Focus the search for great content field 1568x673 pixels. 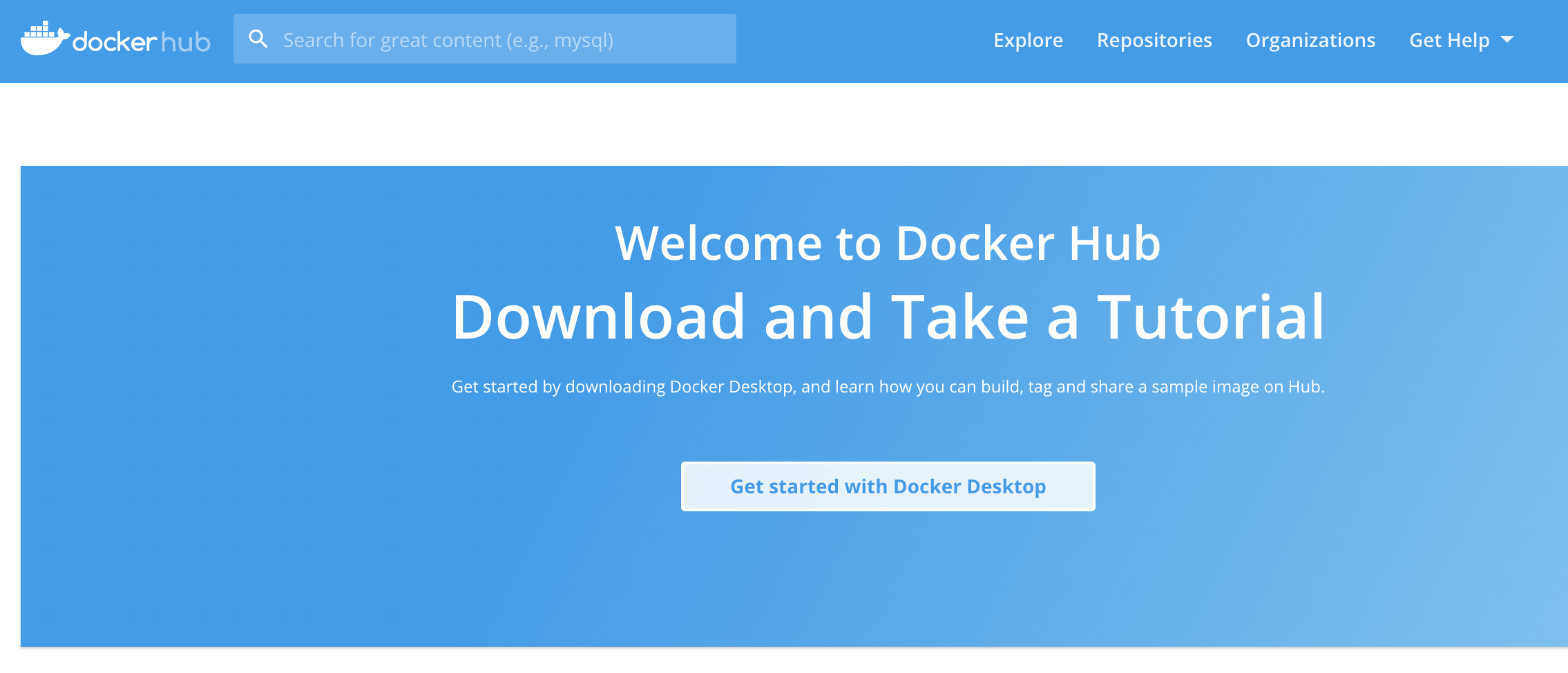pyautogui.click(x=485, y=39)
